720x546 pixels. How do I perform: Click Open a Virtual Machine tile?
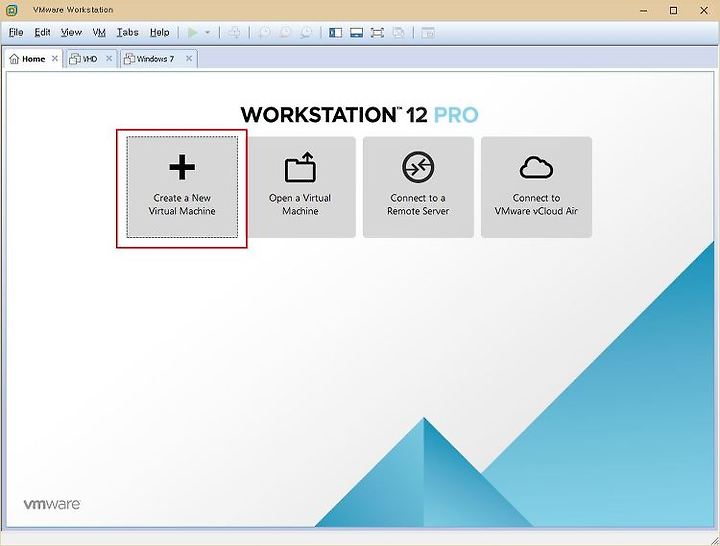[x=300, y=187]
